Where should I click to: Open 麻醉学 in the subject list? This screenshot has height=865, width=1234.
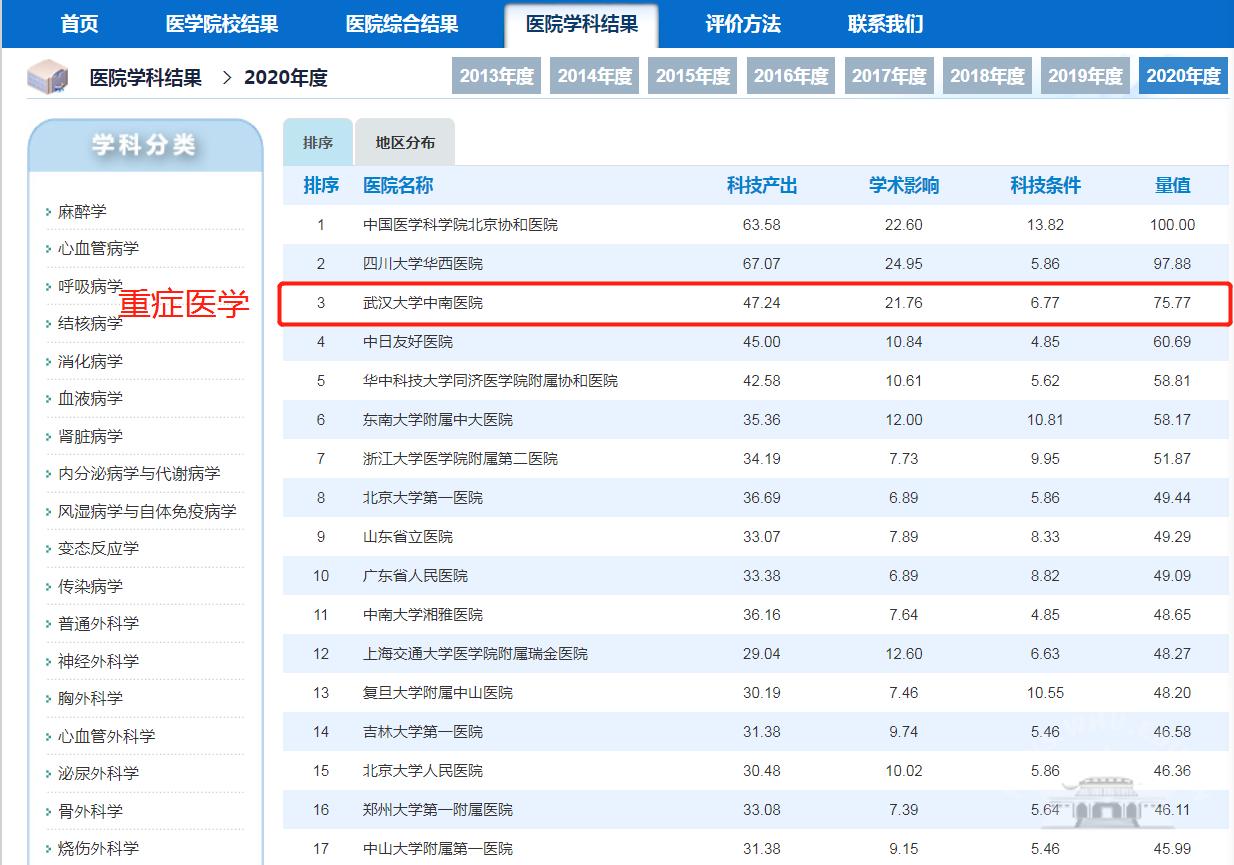click(x=82, y=211)
